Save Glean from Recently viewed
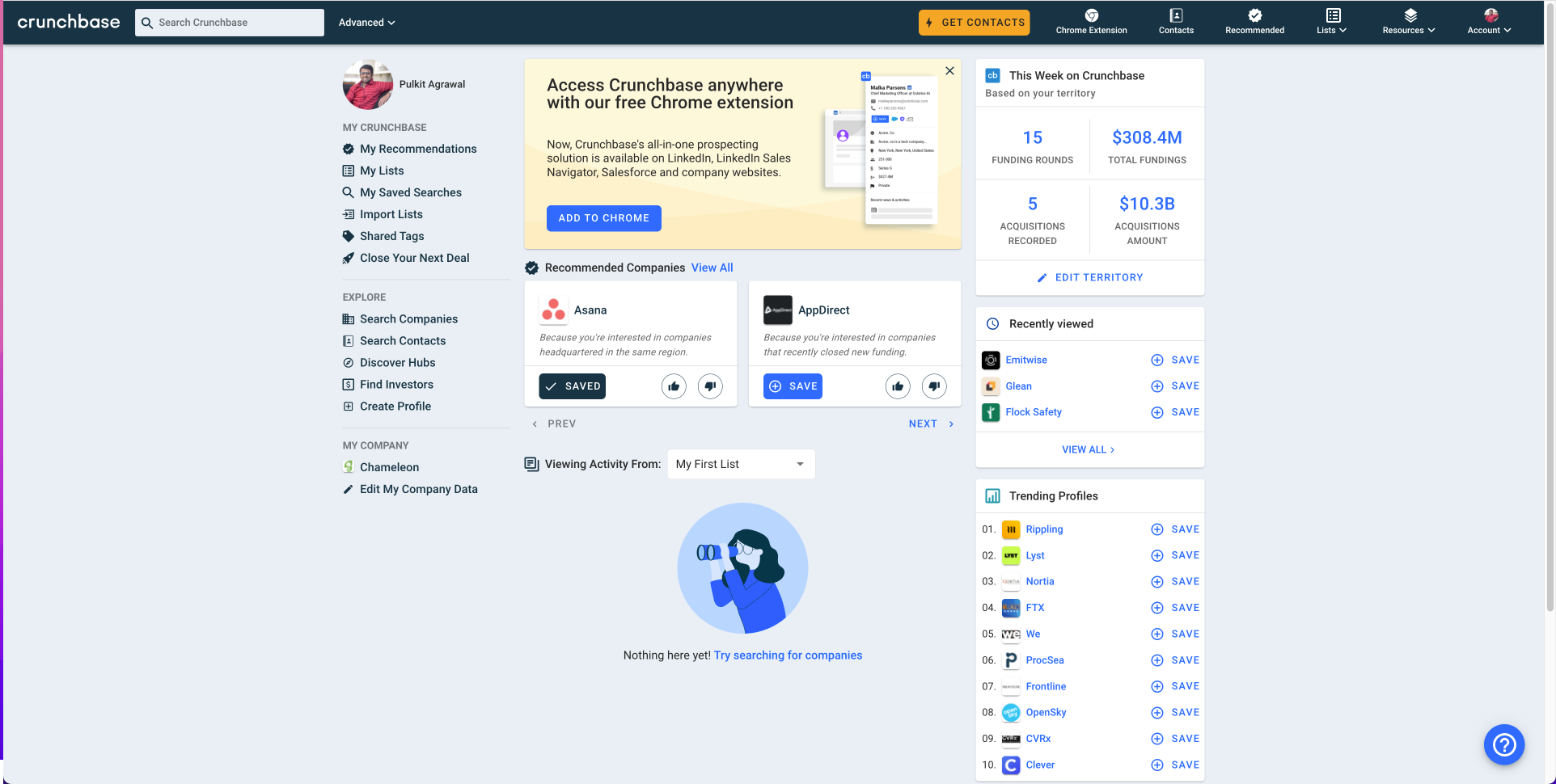This screenshot has height=784, width=1556. pyautogui.click(x=1175, y=386)
